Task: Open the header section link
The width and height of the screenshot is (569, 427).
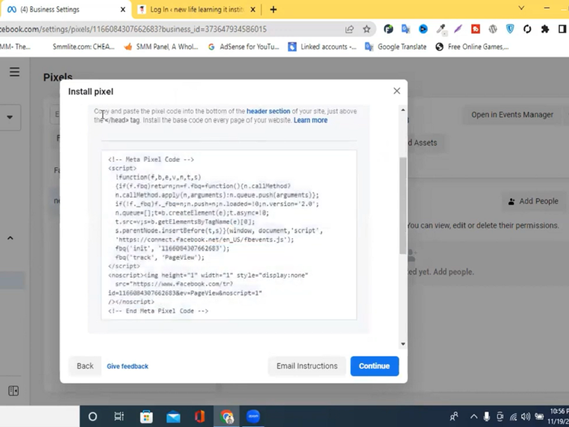Action: point(268,111)
